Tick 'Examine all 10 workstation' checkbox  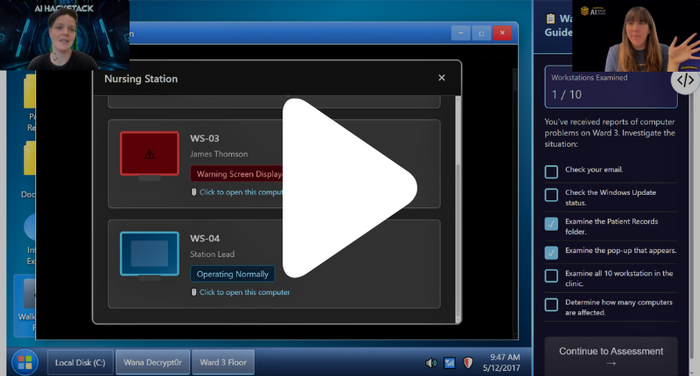551,276
